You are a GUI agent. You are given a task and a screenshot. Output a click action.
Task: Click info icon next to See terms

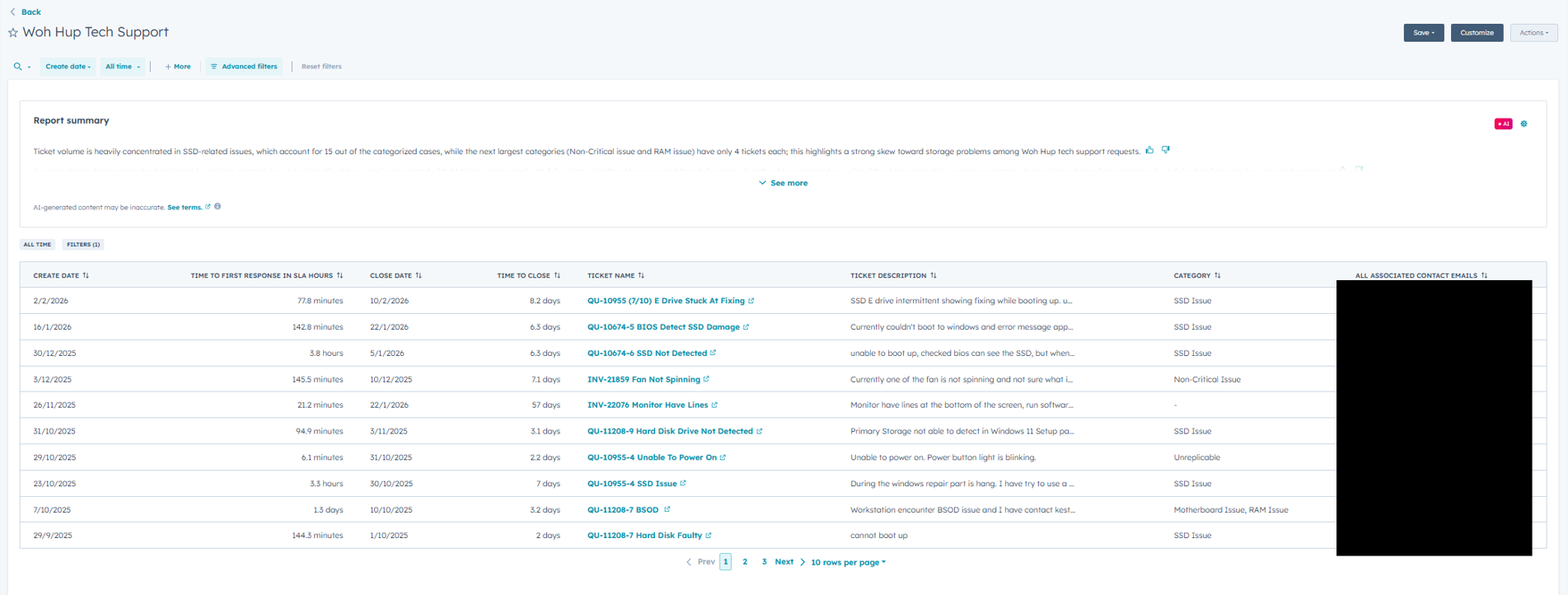(x=218, y=207)
